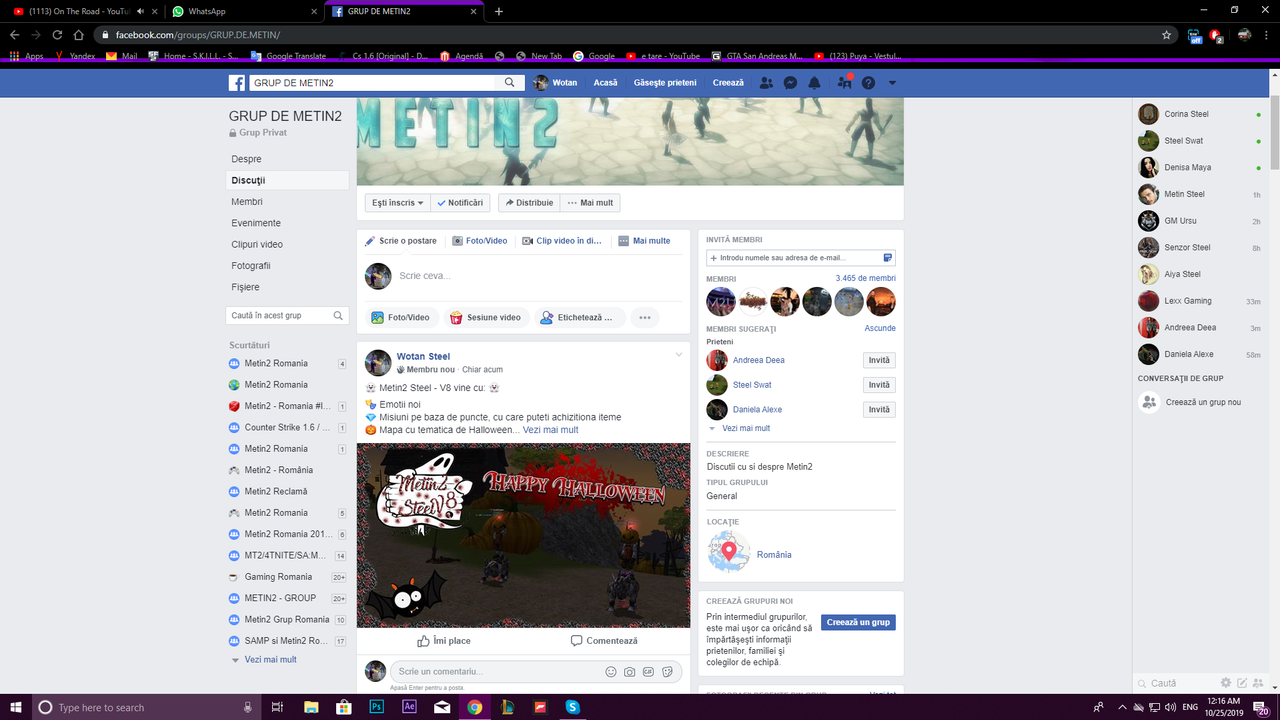Screen dimensions: 1280x720
Task: Click the friend requests icon in top bar
Action: coord(766,82)
